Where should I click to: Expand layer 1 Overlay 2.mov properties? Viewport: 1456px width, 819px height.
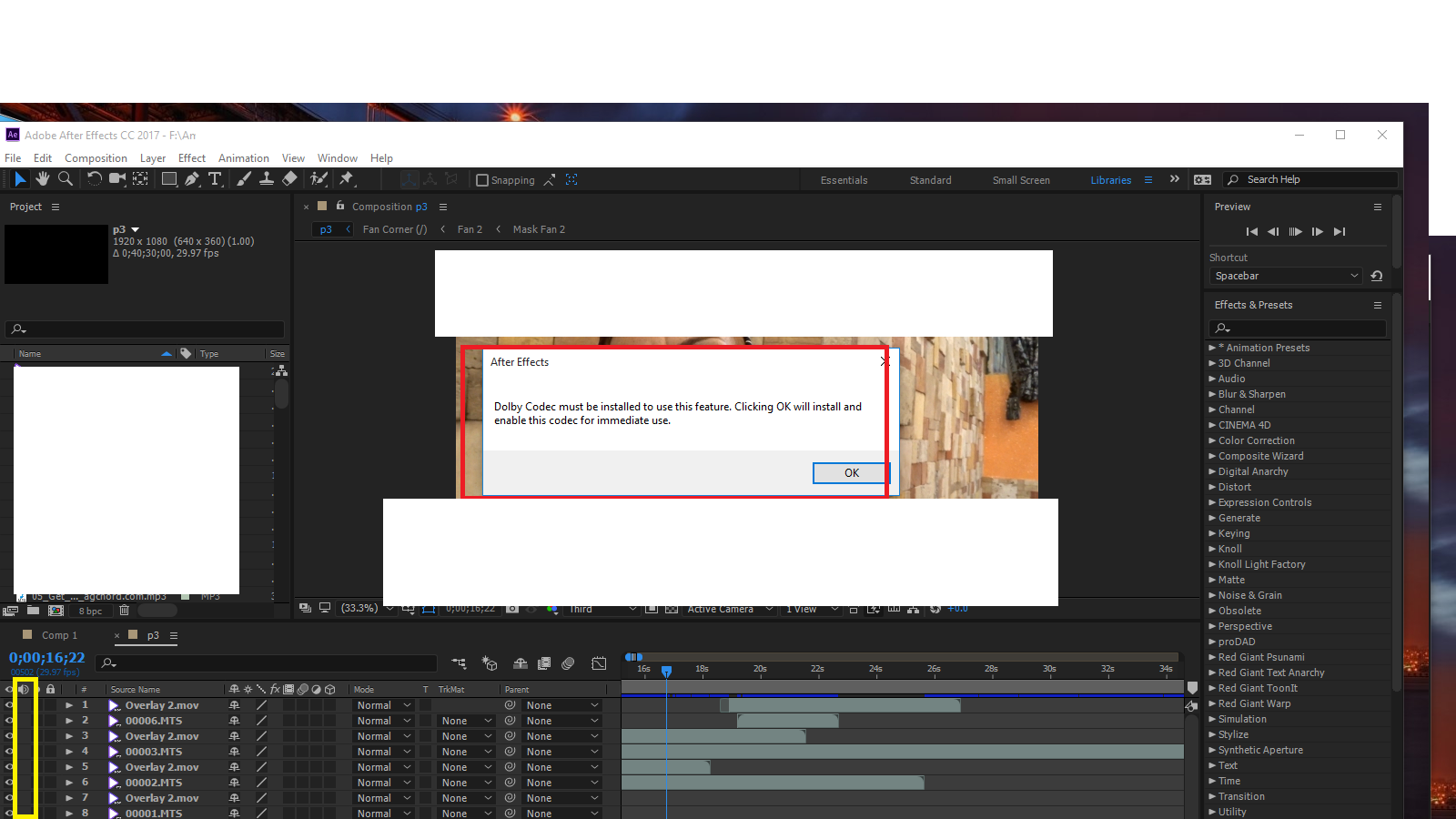click(x=69, y=705)
